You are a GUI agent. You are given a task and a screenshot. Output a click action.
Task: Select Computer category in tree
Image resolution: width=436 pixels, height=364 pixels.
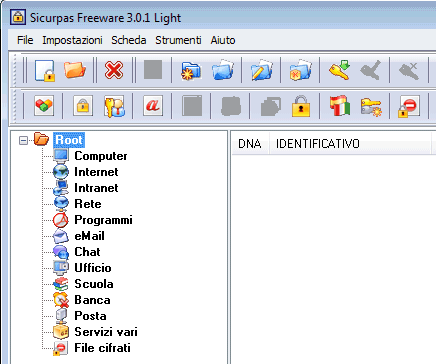[101, 156]
